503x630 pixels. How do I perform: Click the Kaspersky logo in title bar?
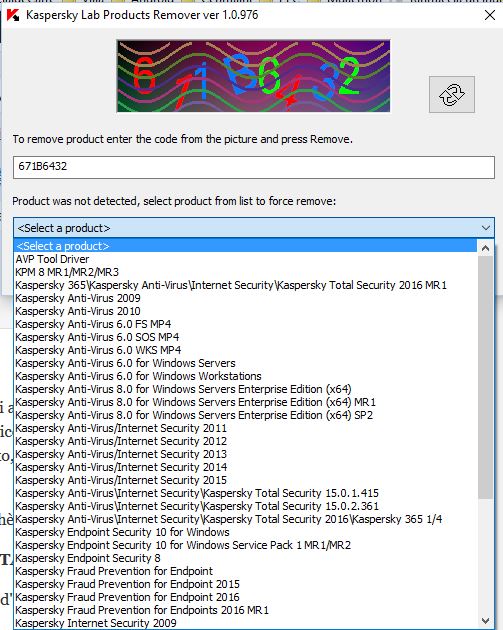click(x=13, y=15)
